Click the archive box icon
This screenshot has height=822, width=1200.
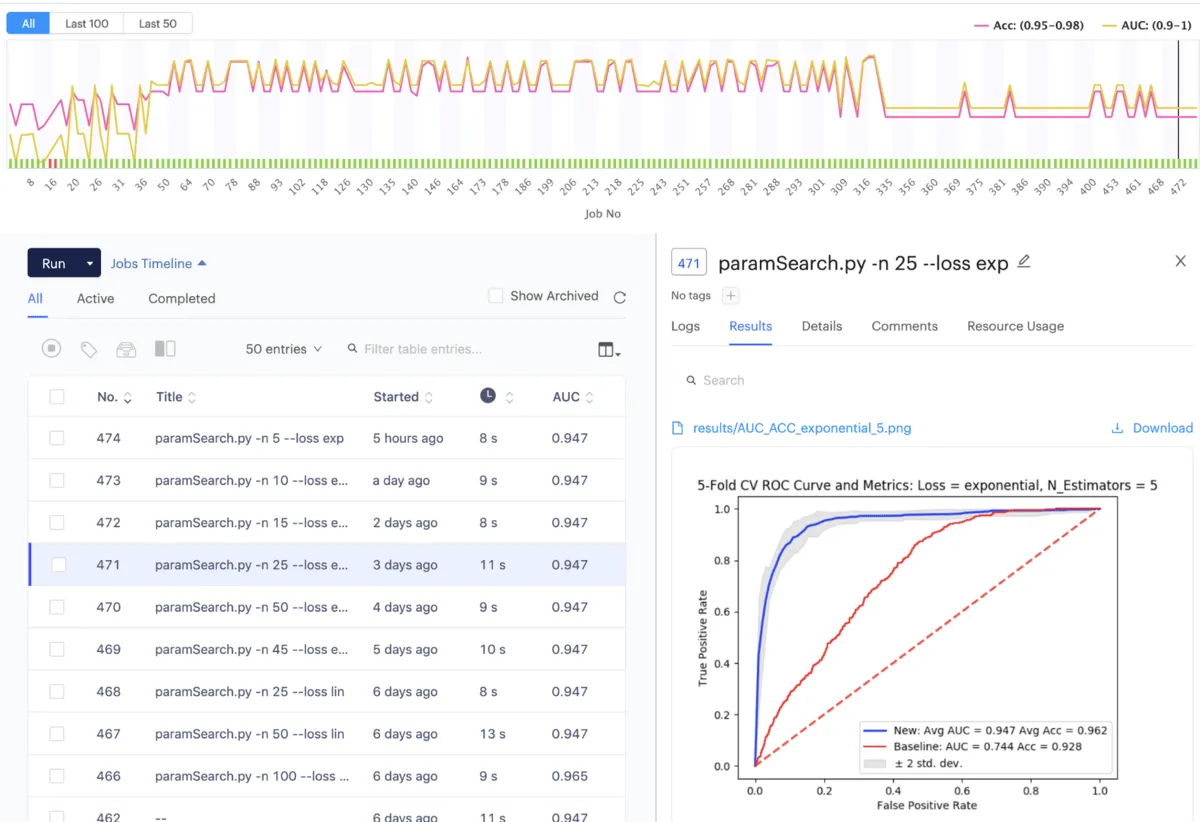click(126, 349)
